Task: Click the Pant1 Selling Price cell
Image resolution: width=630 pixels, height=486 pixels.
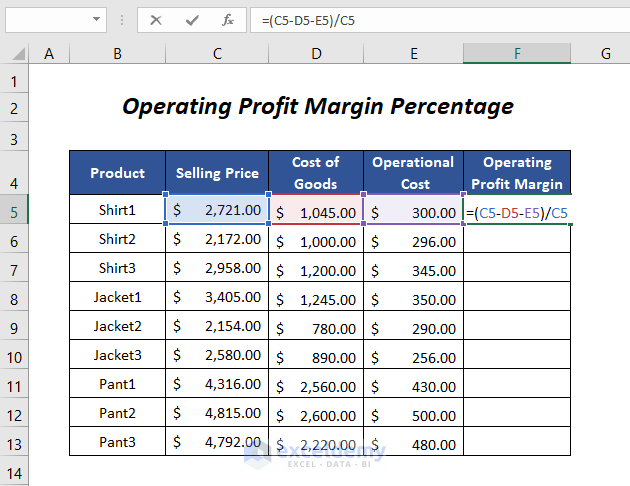Action: tap(217, 385)
